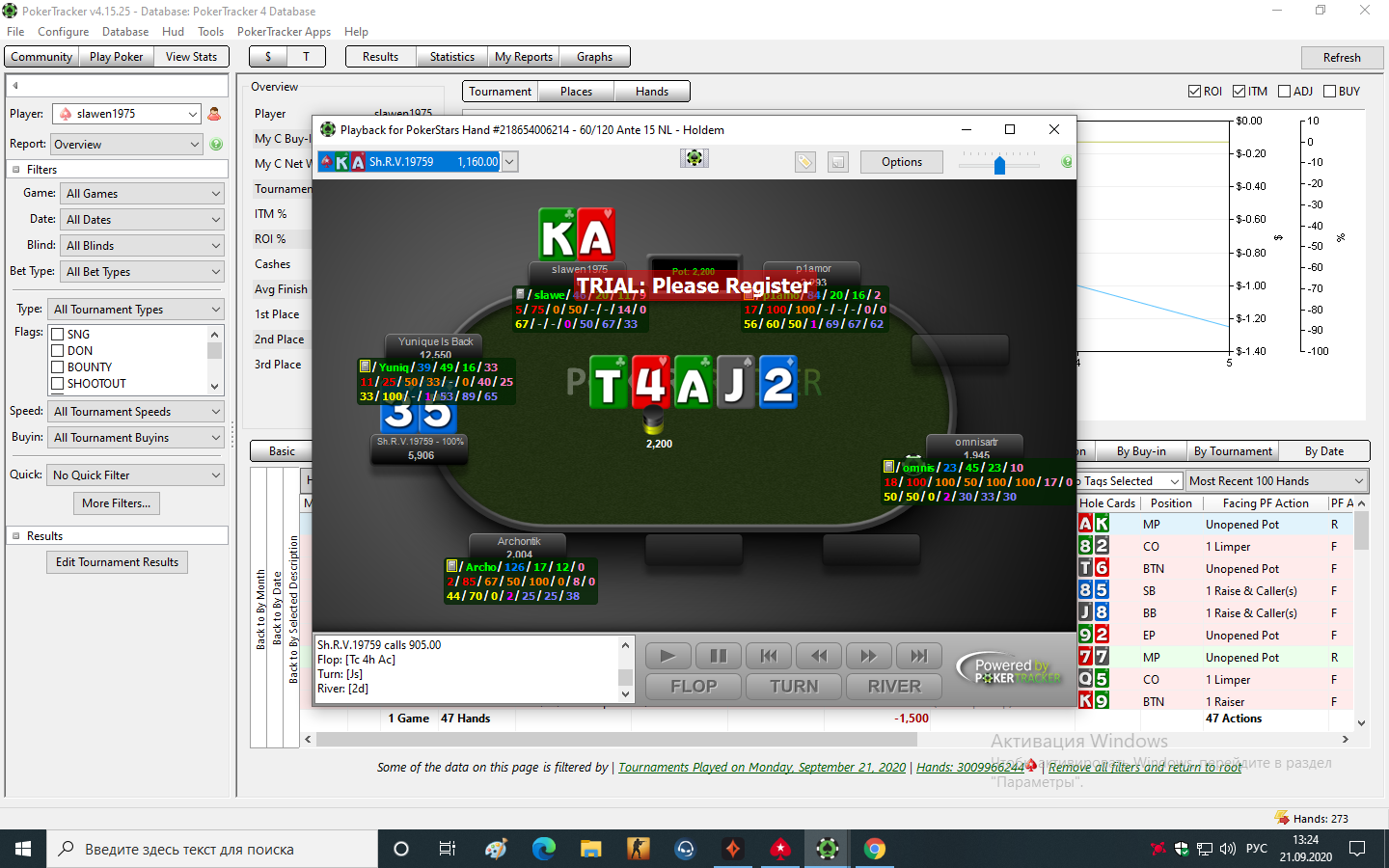
Task: Toggle the ROI checkbox on the graph
Action: click(1195, 92)
